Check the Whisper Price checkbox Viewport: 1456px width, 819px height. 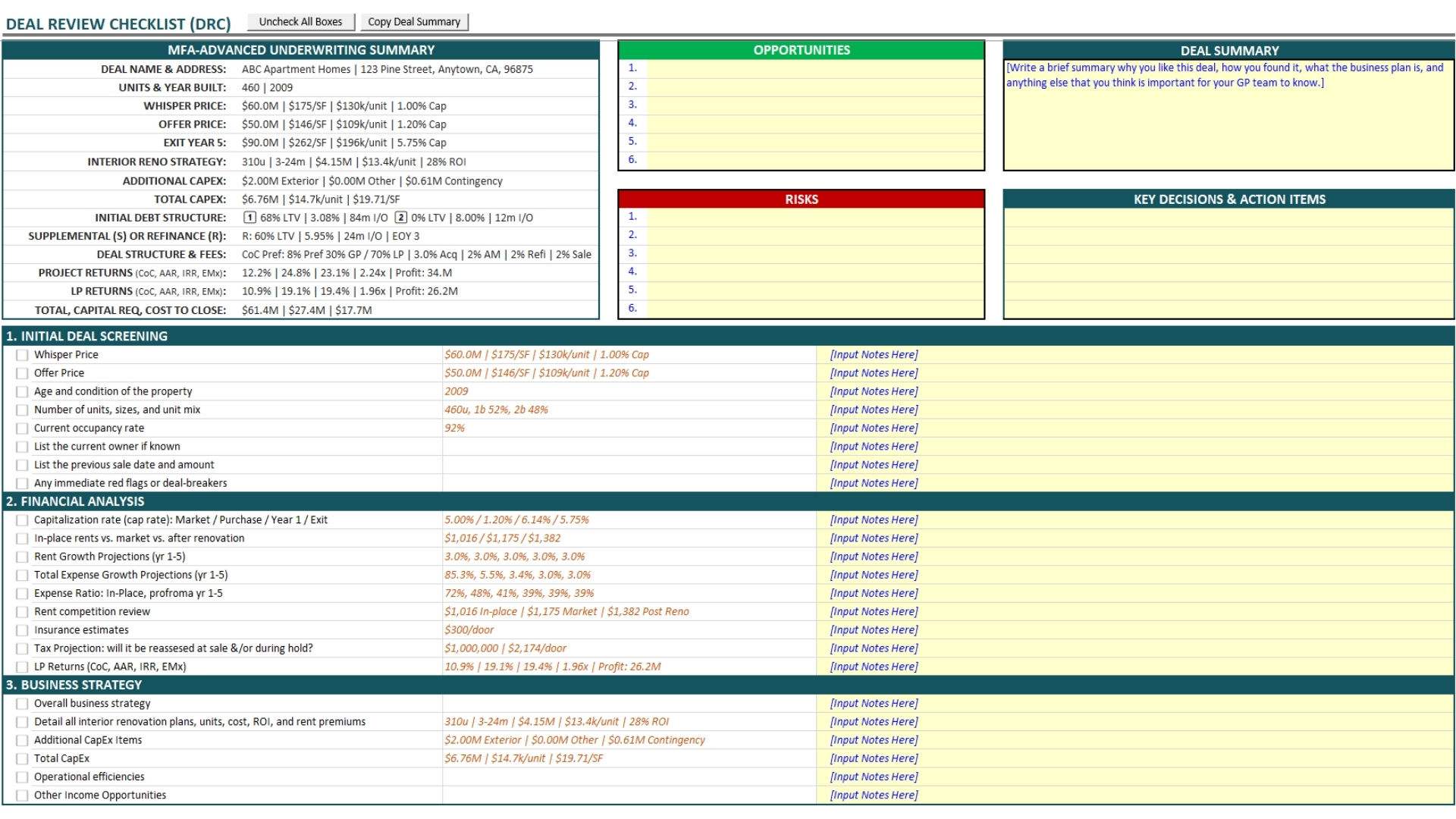22,355
